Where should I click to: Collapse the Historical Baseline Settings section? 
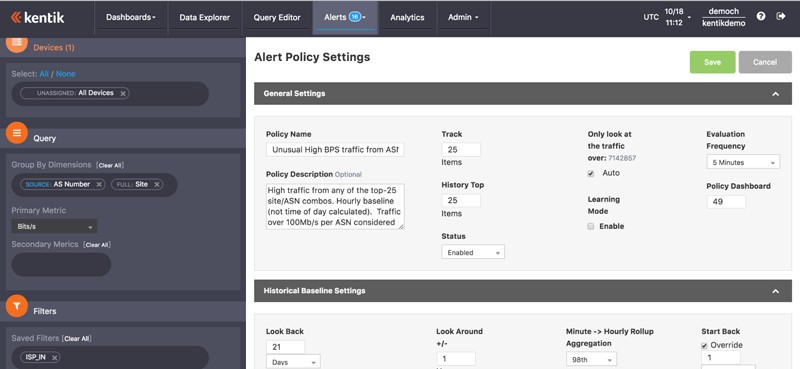point(776,291)
